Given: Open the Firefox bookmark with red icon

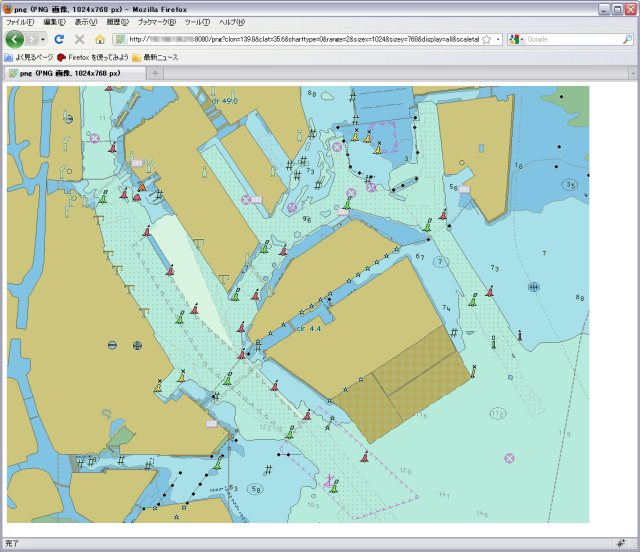Looking at the screenshot, I should point(93,57).
